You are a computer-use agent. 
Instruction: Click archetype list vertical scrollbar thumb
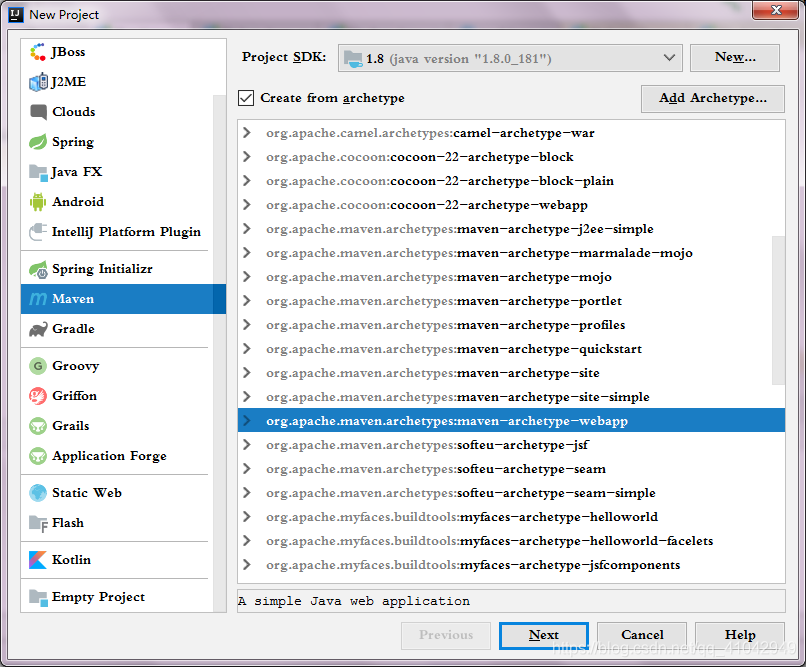click(778, 310)
